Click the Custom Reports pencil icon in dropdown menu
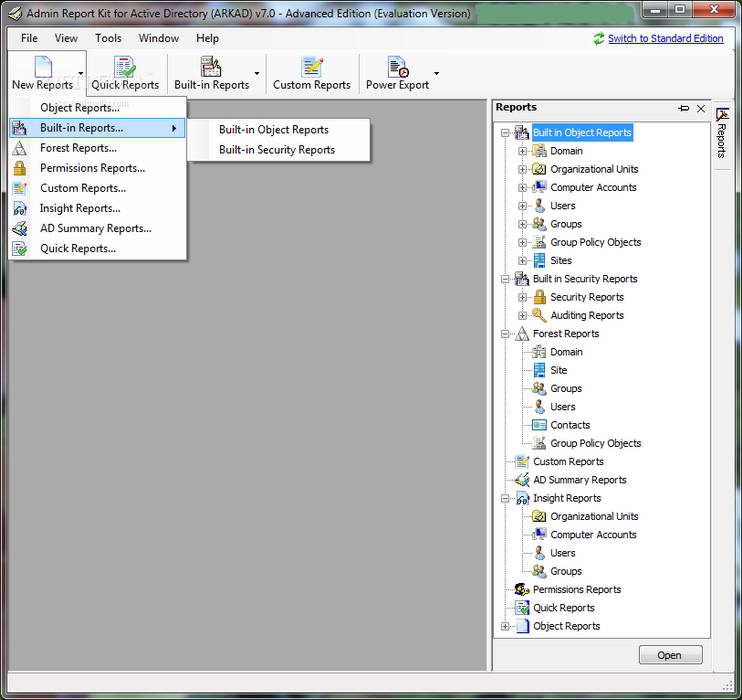Viewport: 742px width, 700px height. point(19,188)
